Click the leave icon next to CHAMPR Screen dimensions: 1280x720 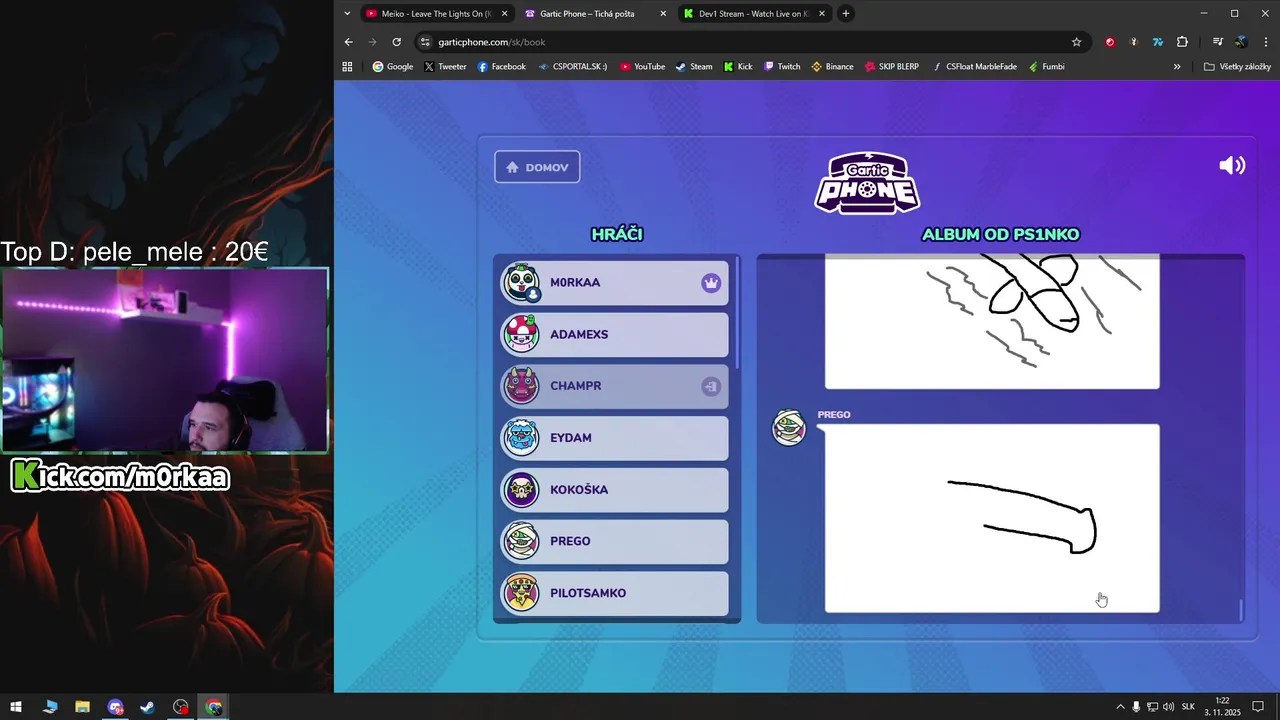711,386
